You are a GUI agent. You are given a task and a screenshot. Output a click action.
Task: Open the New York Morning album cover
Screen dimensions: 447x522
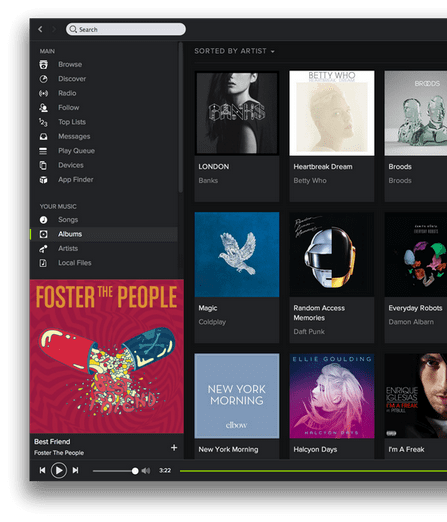coord(237,396)
